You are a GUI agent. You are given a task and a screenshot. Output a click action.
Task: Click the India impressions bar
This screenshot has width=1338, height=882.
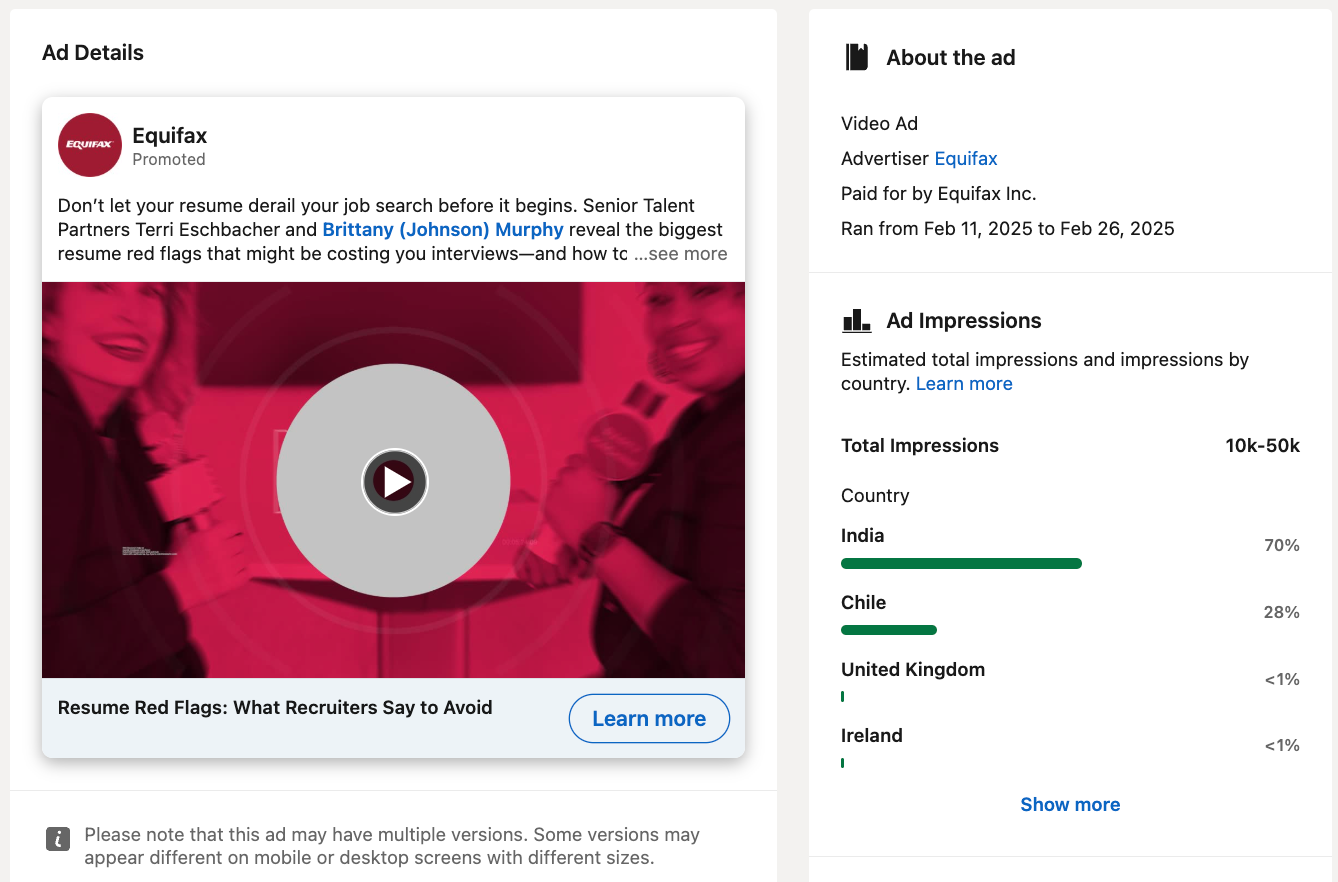(x=961, y=564)
